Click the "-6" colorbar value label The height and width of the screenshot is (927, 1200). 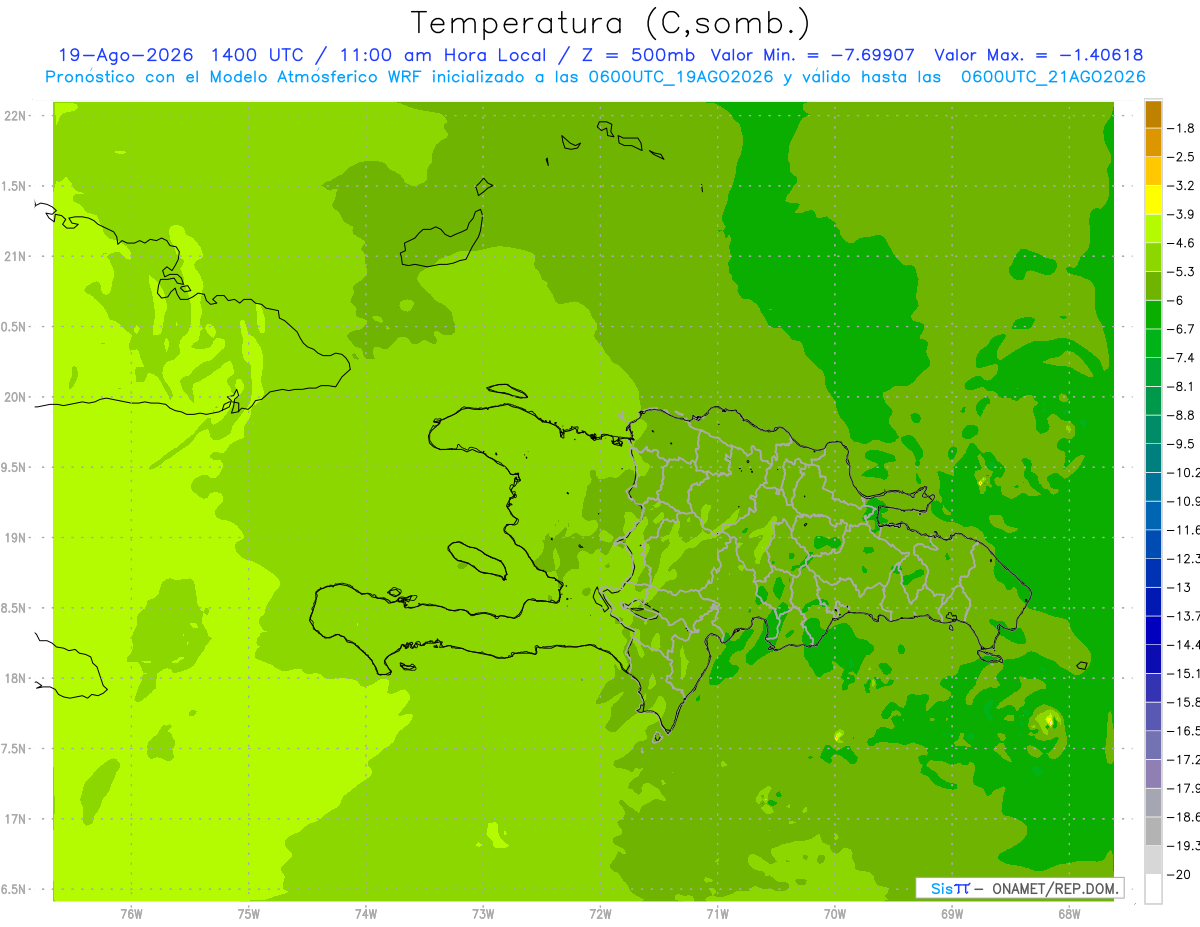1176,301
